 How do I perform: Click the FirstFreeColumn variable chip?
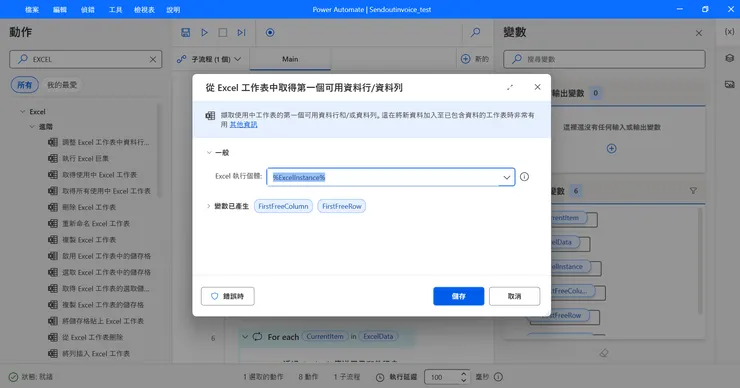(x=283, y=206)
